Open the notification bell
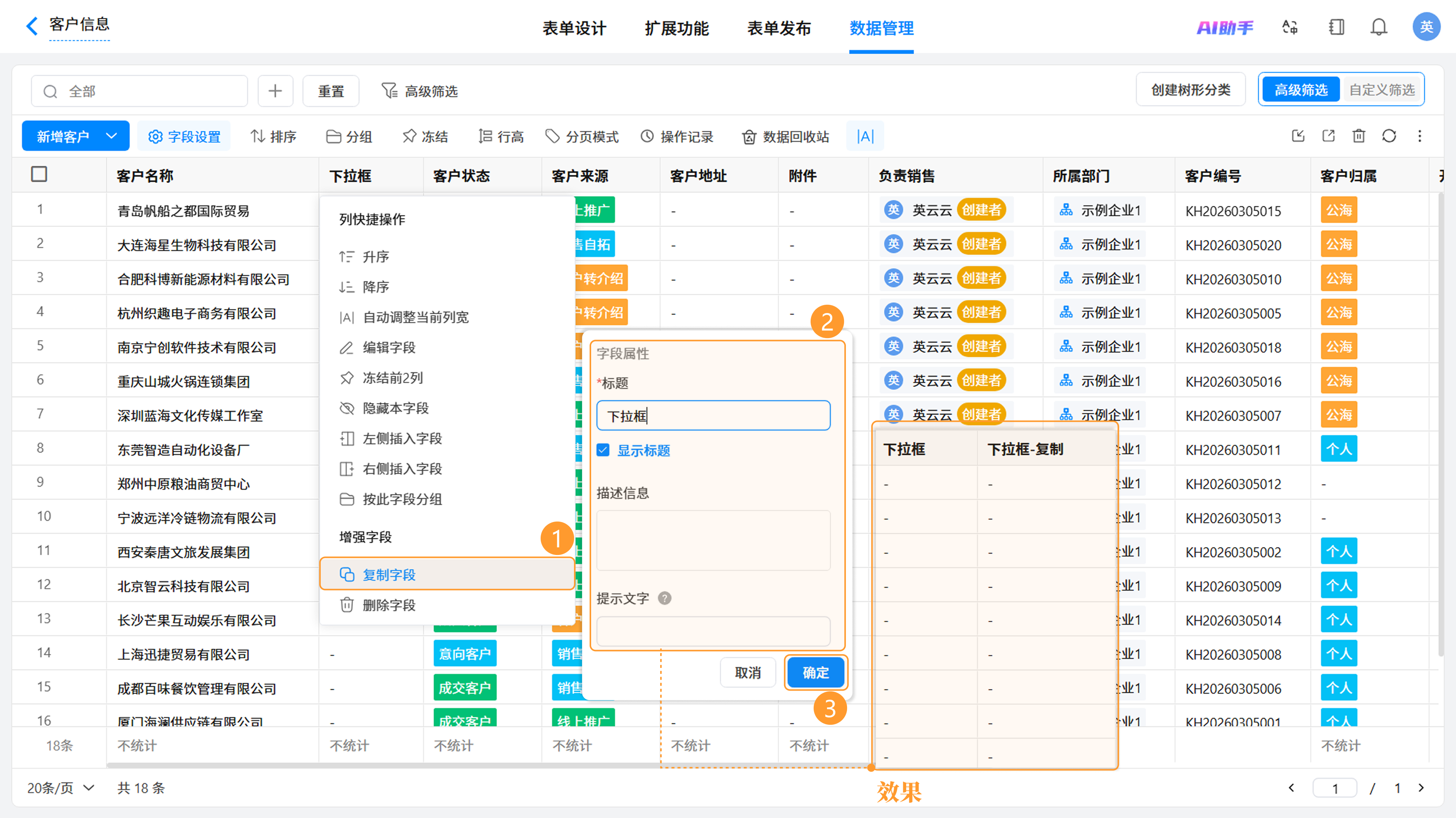The width and height of the screenshot is (1456, 818). click(1379, 27)
